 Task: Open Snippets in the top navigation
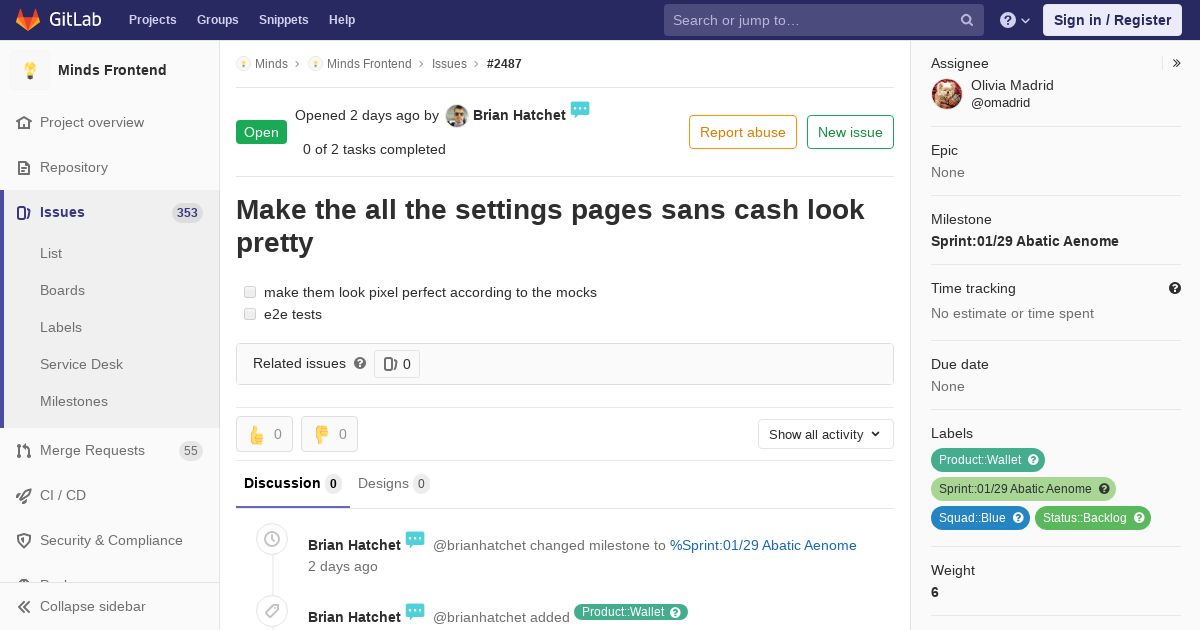283,20
